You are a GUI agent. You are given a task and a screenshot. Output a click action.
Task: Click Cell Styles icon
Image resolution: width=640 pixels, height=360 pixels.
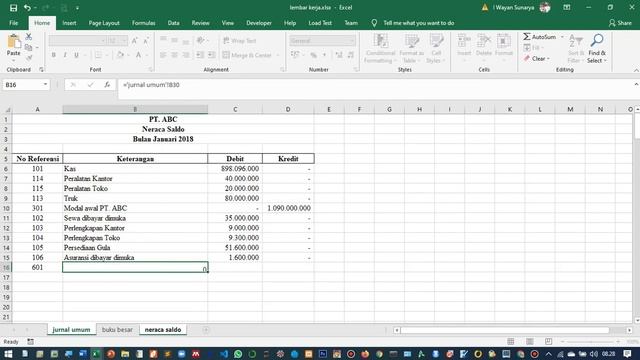pos(436,41)
